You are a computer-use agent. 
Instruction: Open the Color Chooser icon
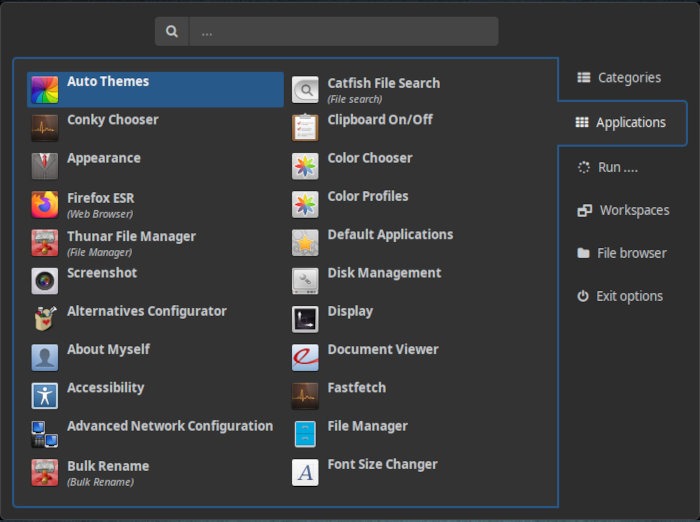tap(305, 166)
